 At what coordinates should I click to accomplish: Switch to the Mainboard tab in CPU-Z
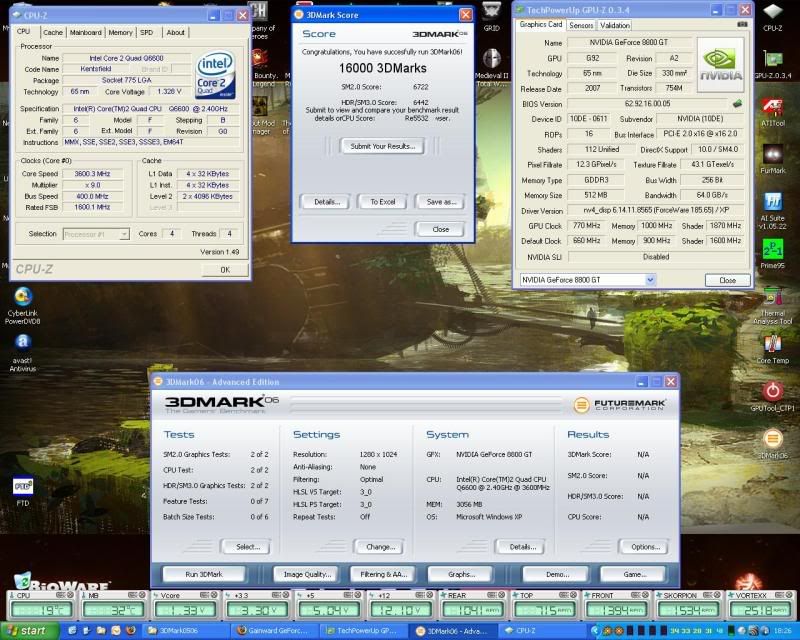coord(85,32)
